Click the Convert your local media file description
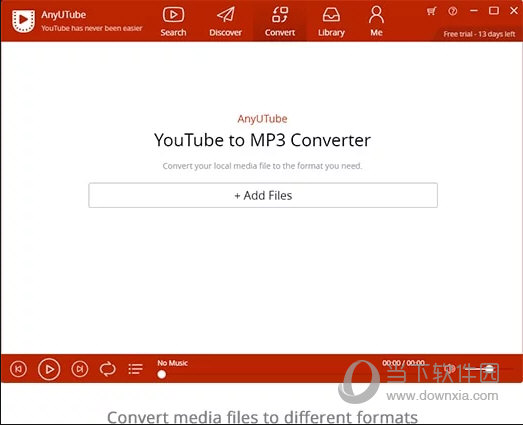 pyautogui.click(x=263, y=166)
